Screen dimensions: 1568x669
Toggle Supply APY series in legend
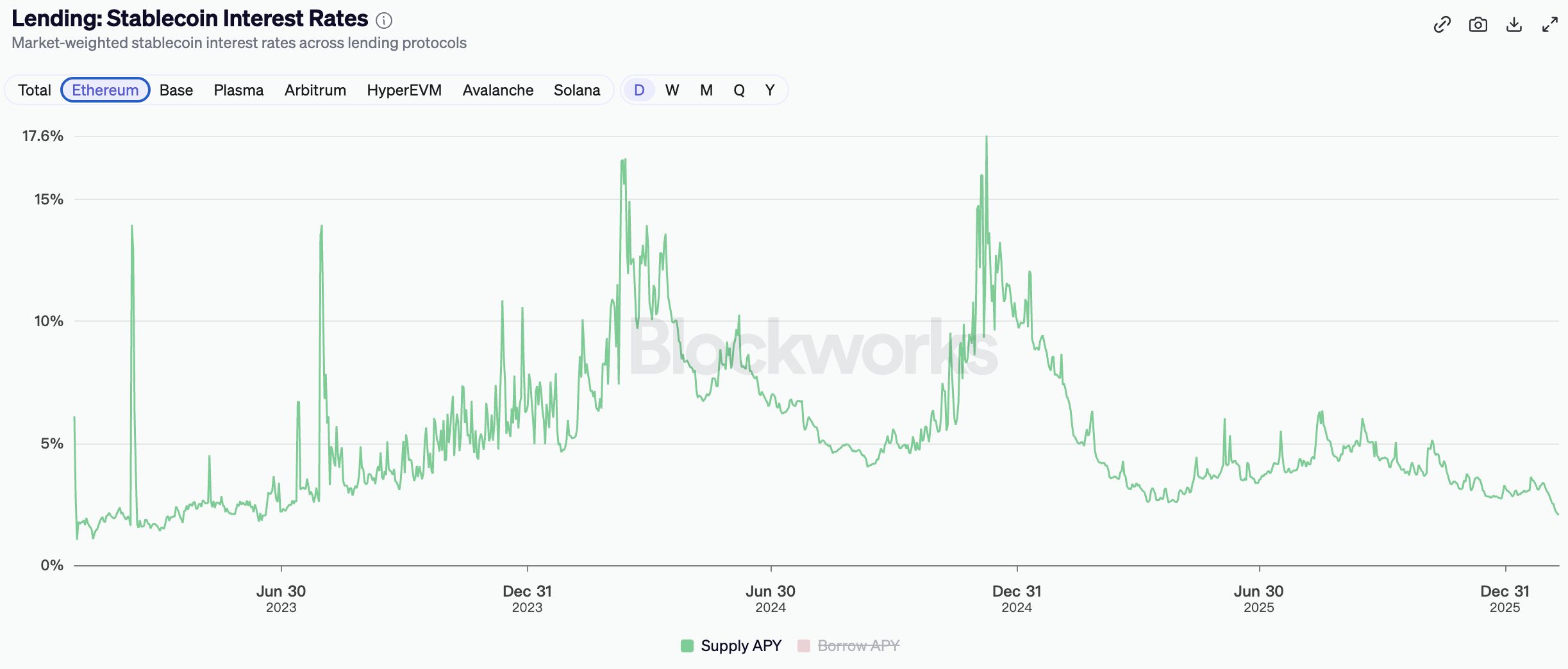point(740,645)
